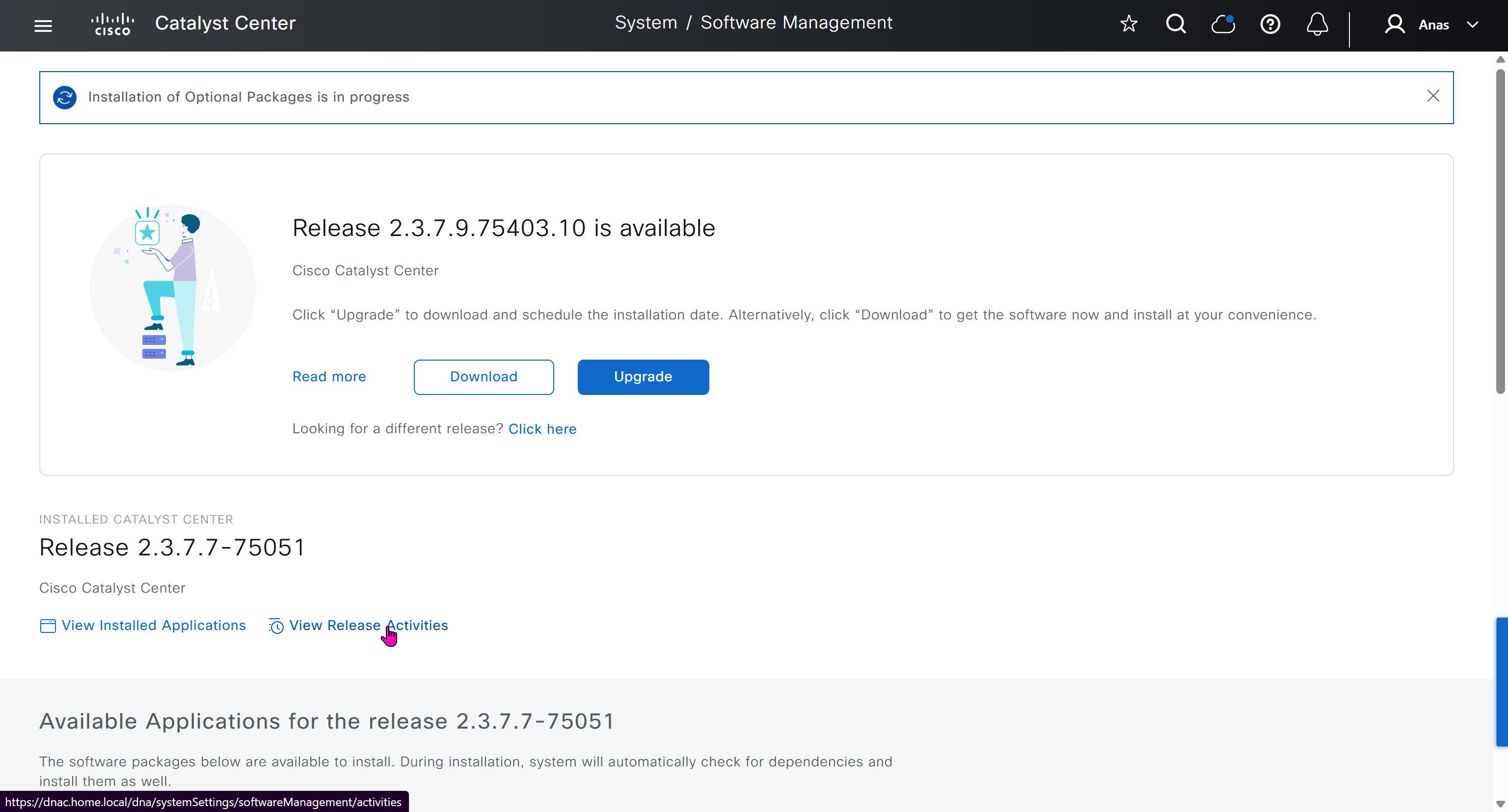Click System in the breadcrumb
This screenshot has height=812, width=1508.
pyautogui.click(x=646, y=23)
